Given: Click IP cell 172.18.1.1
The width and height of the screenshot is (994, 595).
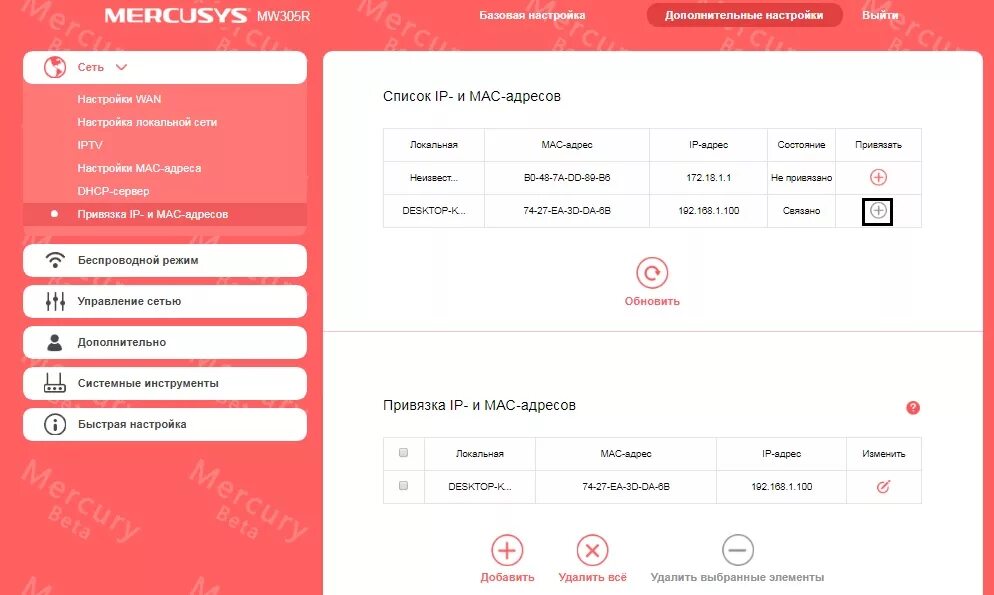Looking at the screenshot, I should pos(708,177).
